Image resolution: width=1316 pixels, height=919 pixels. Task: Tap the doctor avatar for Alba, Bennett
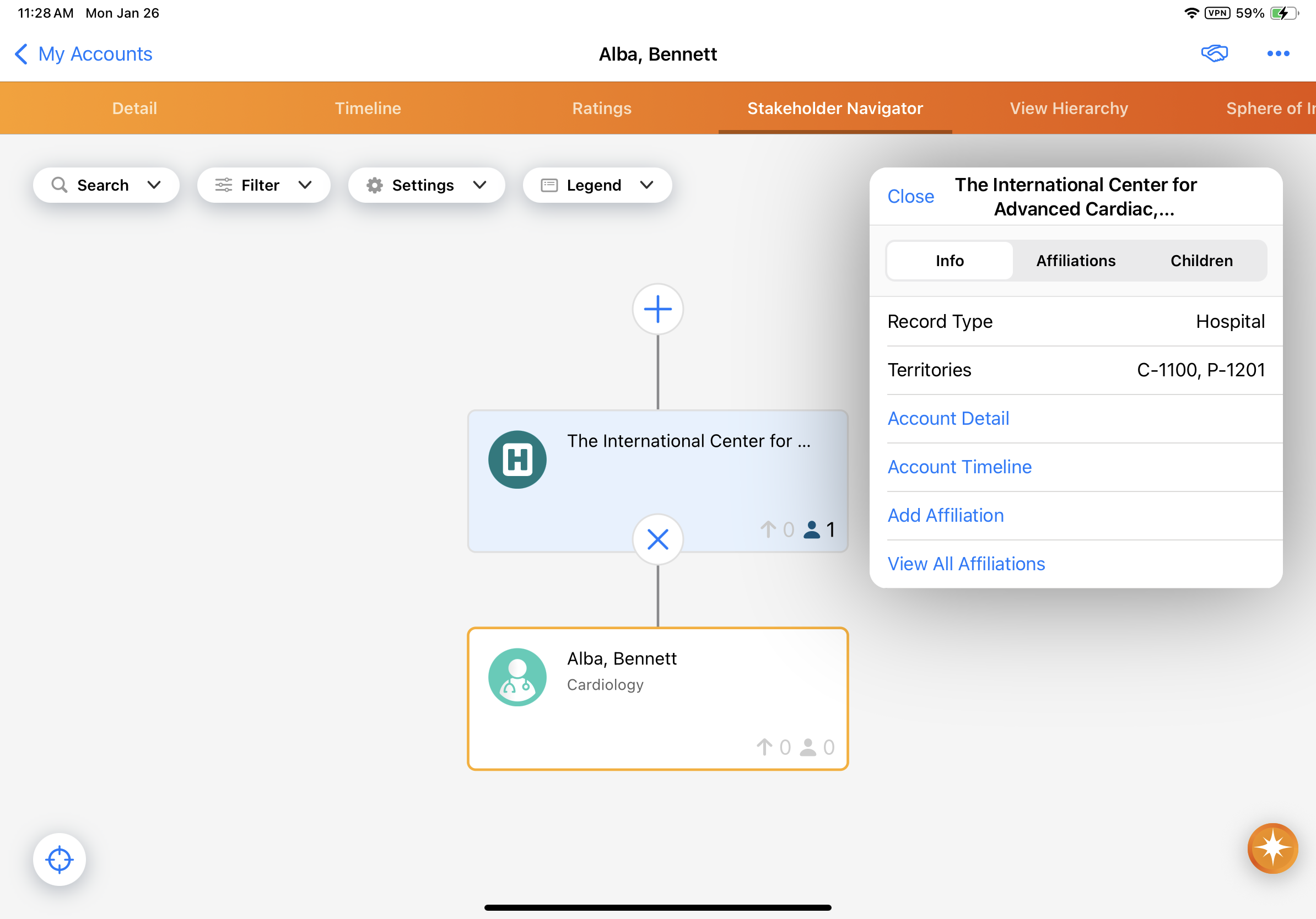517,677
